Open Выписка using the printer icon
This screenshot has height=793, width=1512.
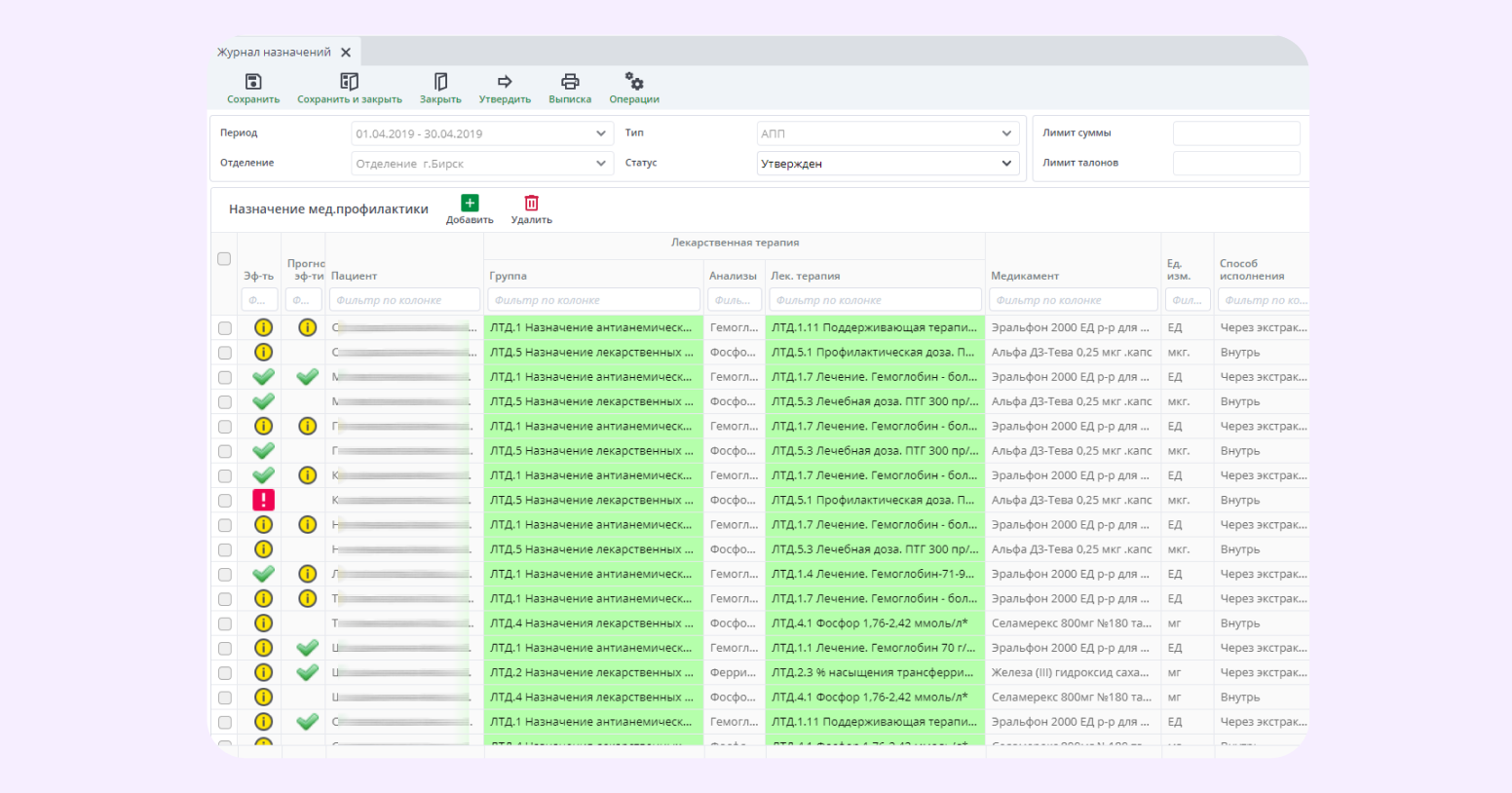tap(570, 82)
